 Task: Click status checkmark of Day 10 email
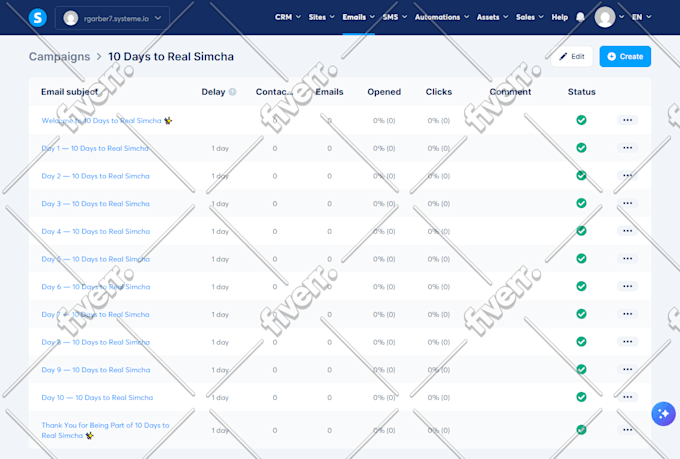tap(581, 397)
